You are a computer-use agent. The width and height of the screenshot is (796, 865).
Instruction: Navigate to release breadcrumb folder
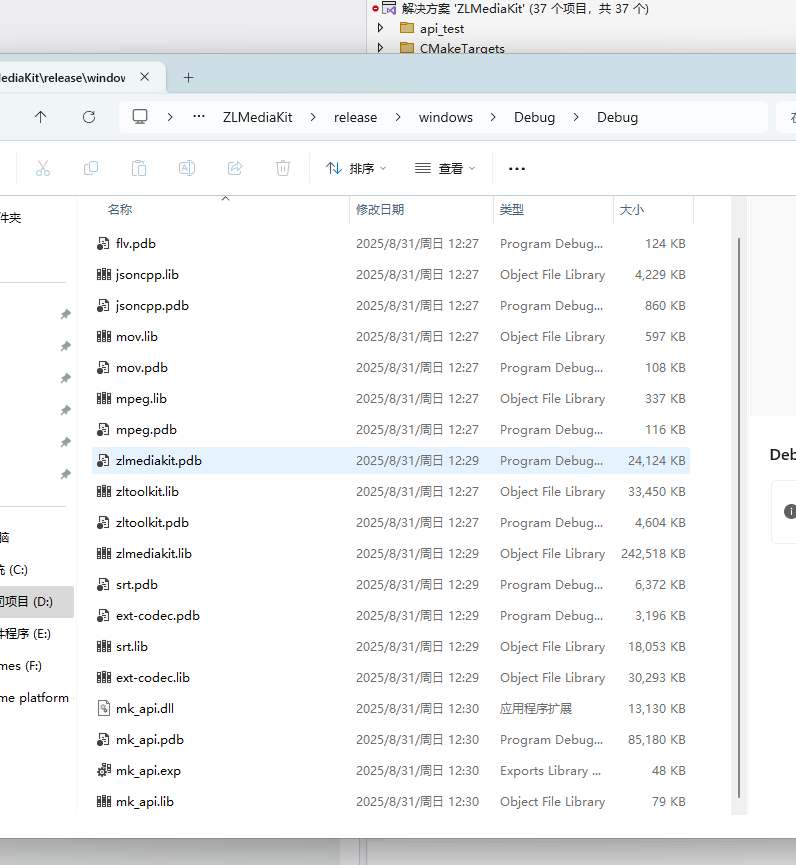[355, 117]
